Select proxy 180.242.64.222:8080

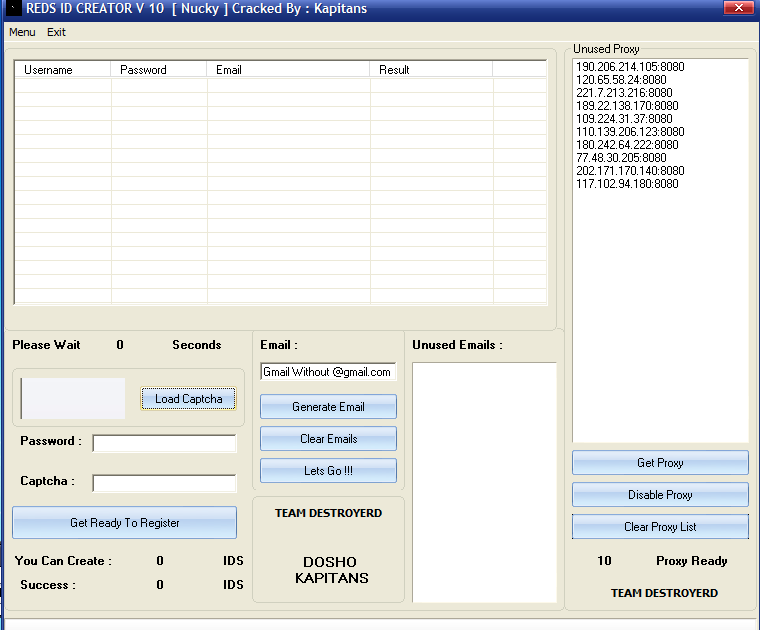(x=627, y=145)
